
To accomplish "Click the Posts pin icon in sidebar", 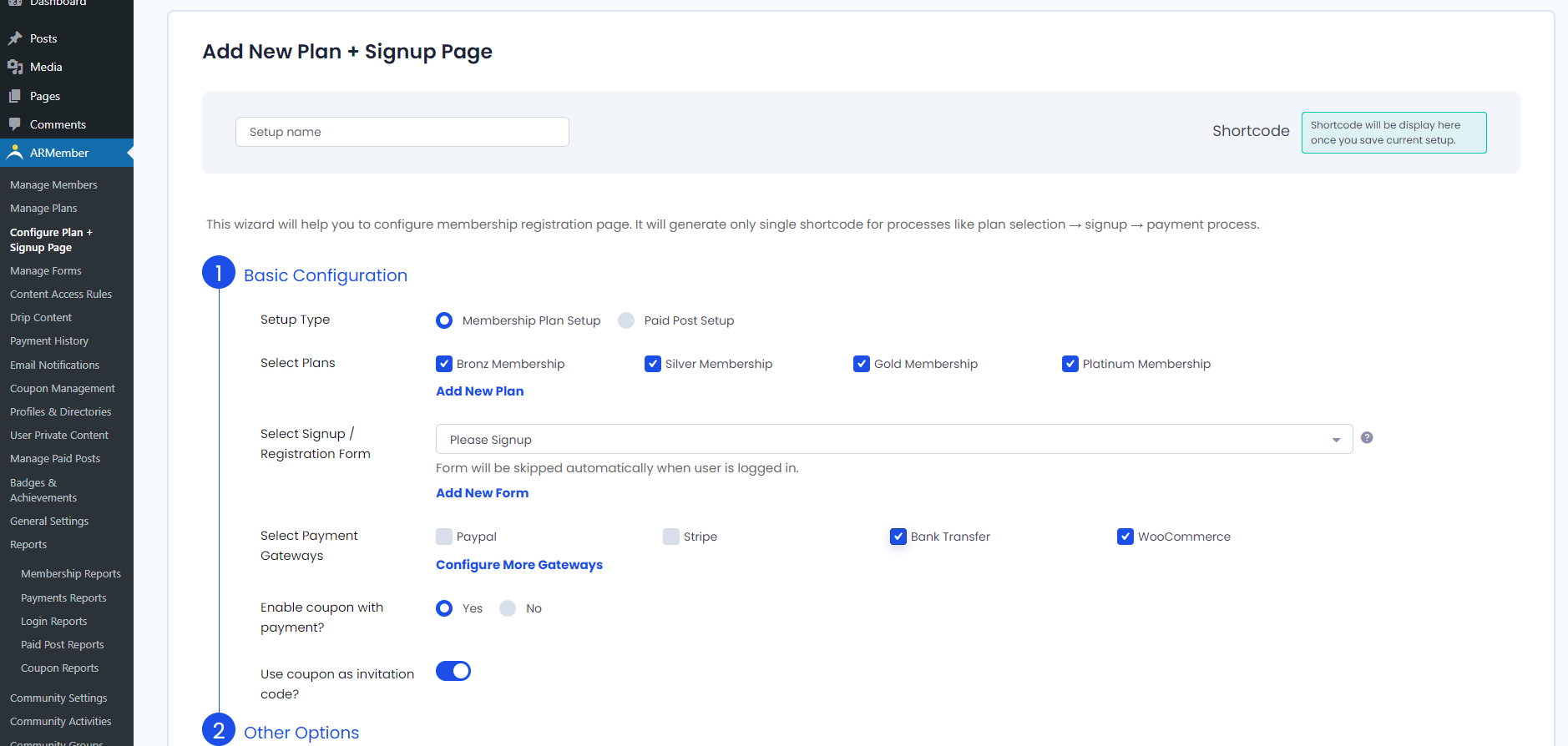I will pyautogui.click(x=15, y=38).
